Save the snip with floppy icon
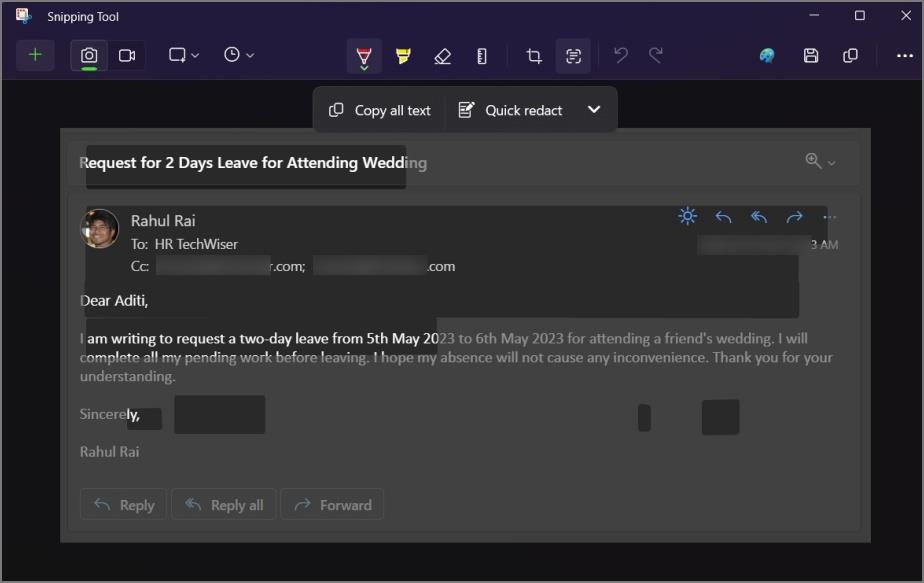Image resolution: width=924 pixels, height=583 pixels. tap(811, 55)
